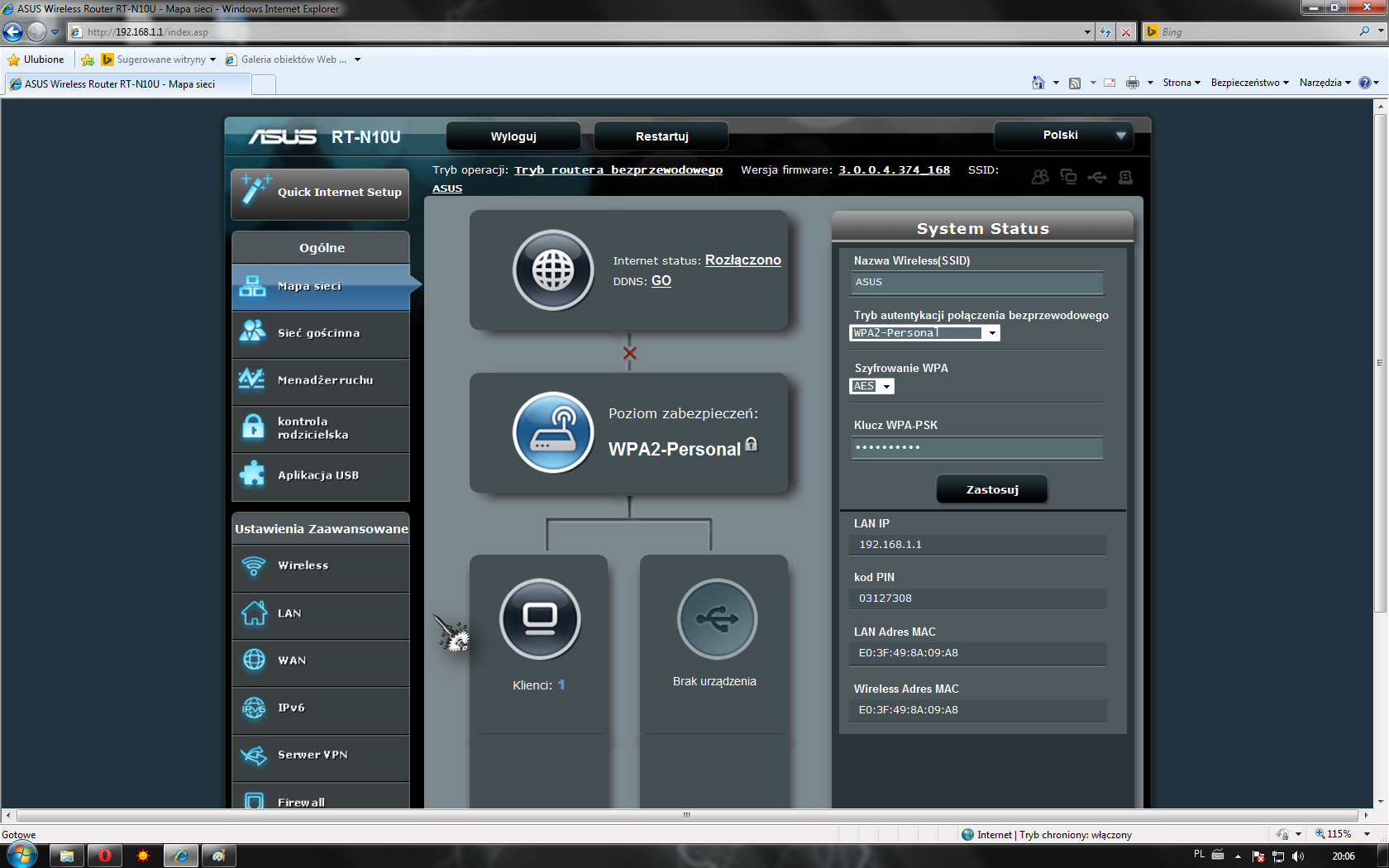Open the Polski language dropdown

1063,136
